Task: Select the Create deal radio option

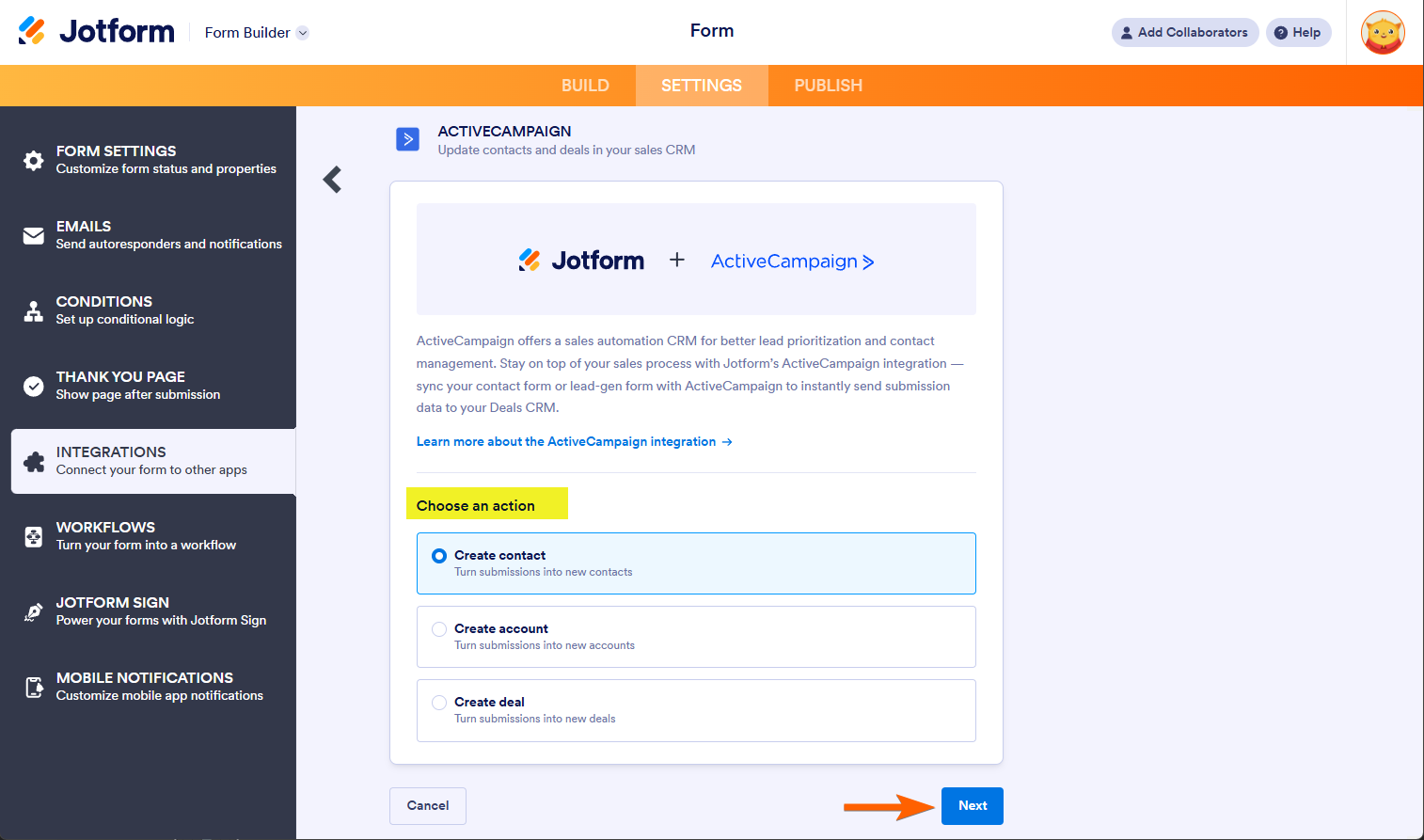Action: [x=439, y=703]
